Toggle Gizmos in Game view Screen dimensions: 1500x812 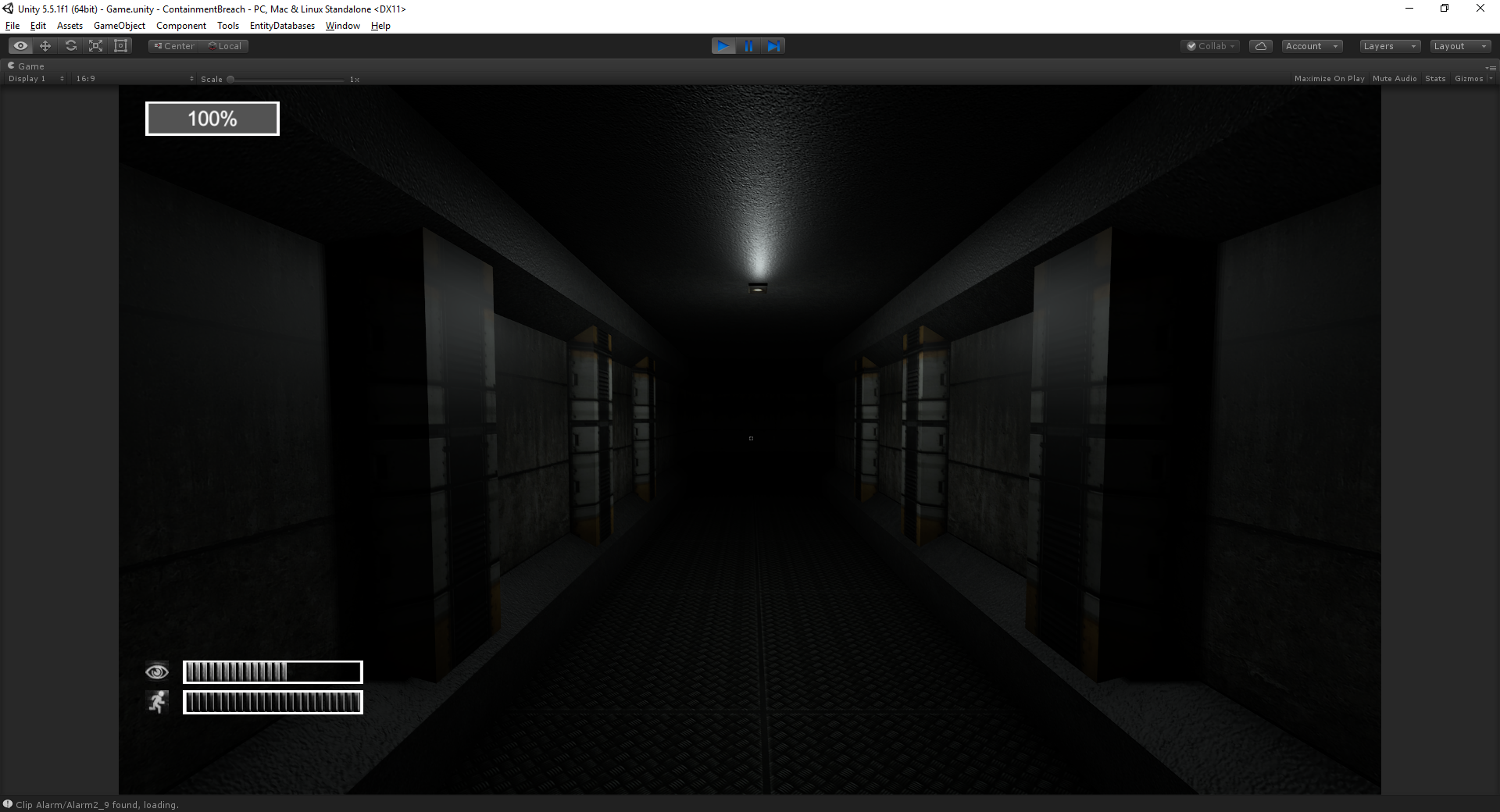click(1469, 79)
